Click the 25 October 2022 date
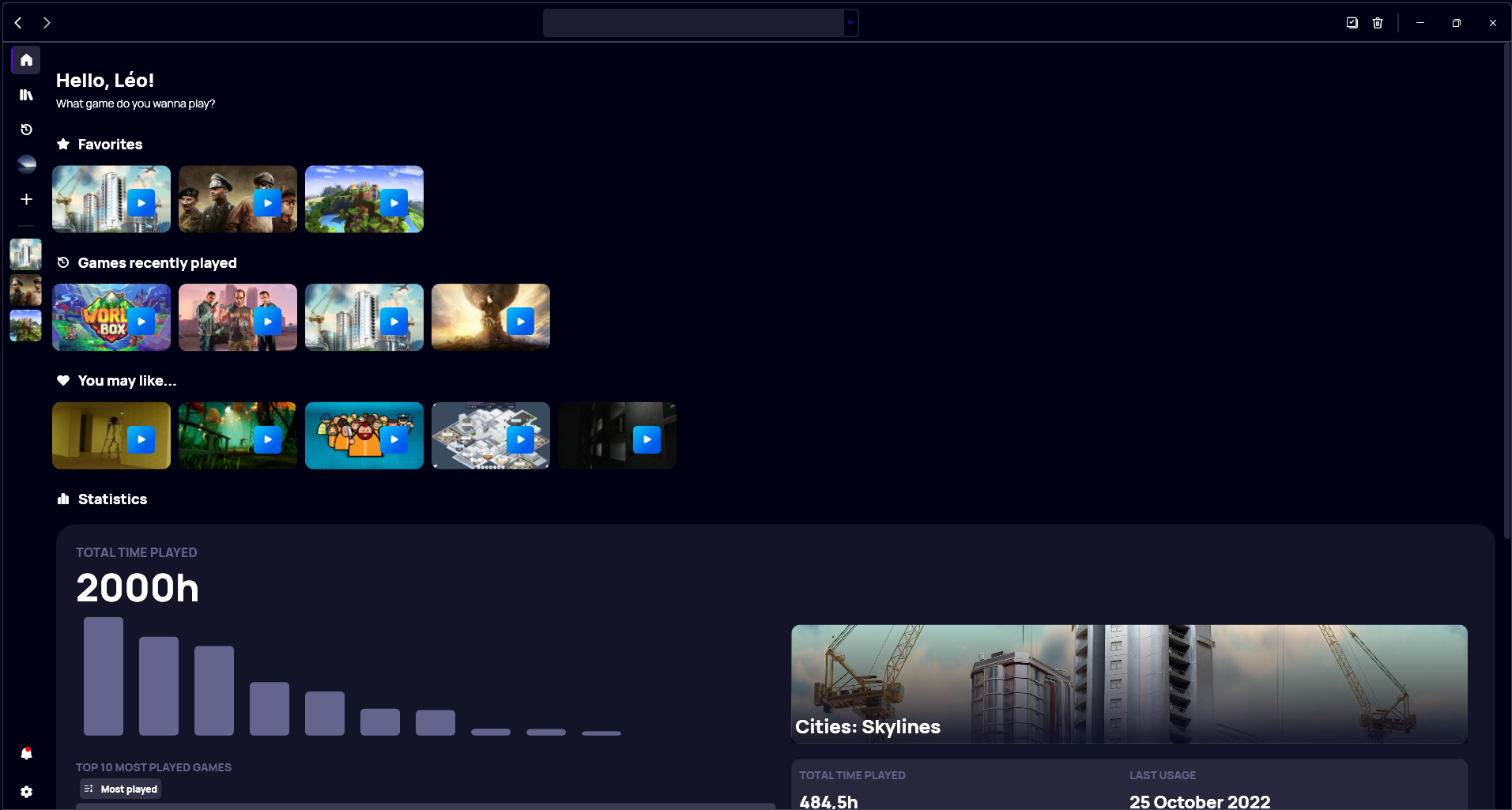Image resolution: width=1512 pixels, height=810 pixels. pyautogui.click(x=1200, y=801)
